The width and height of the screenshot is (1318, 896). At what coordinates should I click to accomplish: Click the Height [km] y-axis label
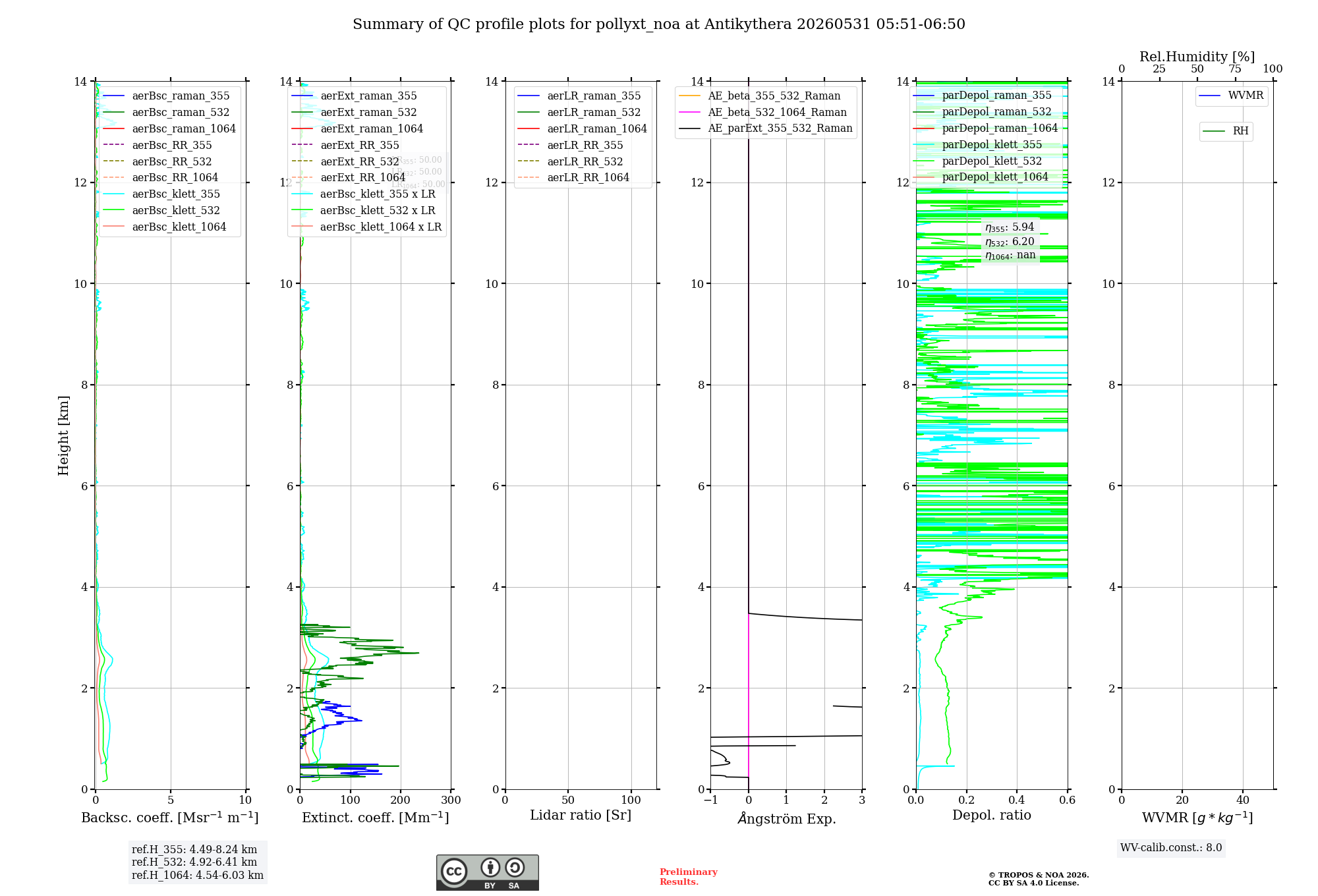63,435
